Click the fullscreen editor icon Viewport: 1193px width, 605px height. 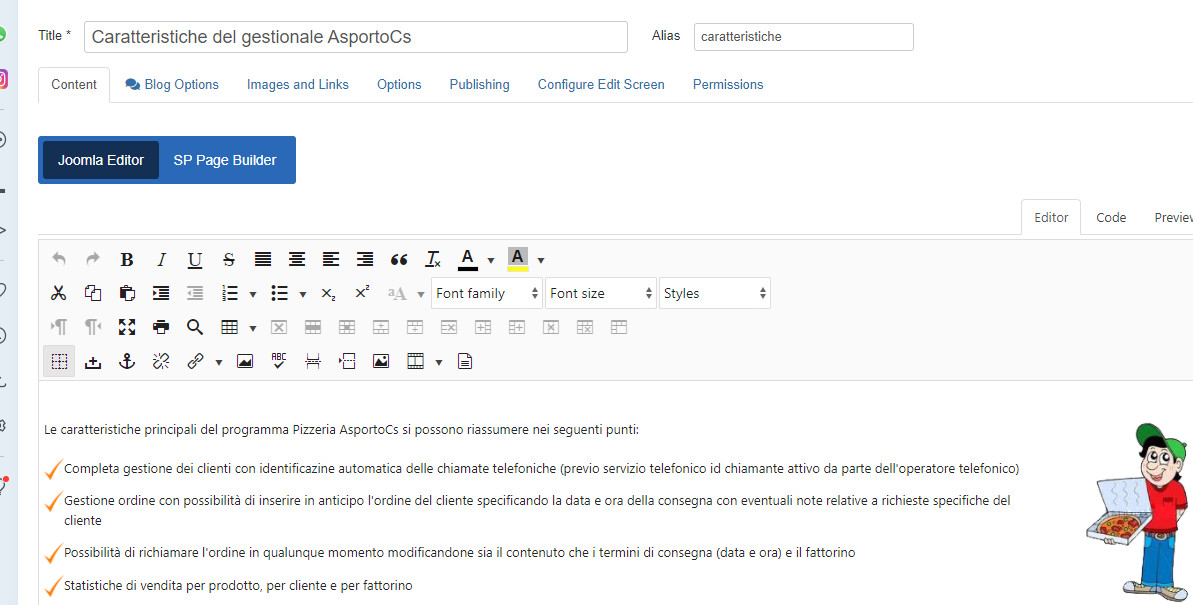(127, 327)
